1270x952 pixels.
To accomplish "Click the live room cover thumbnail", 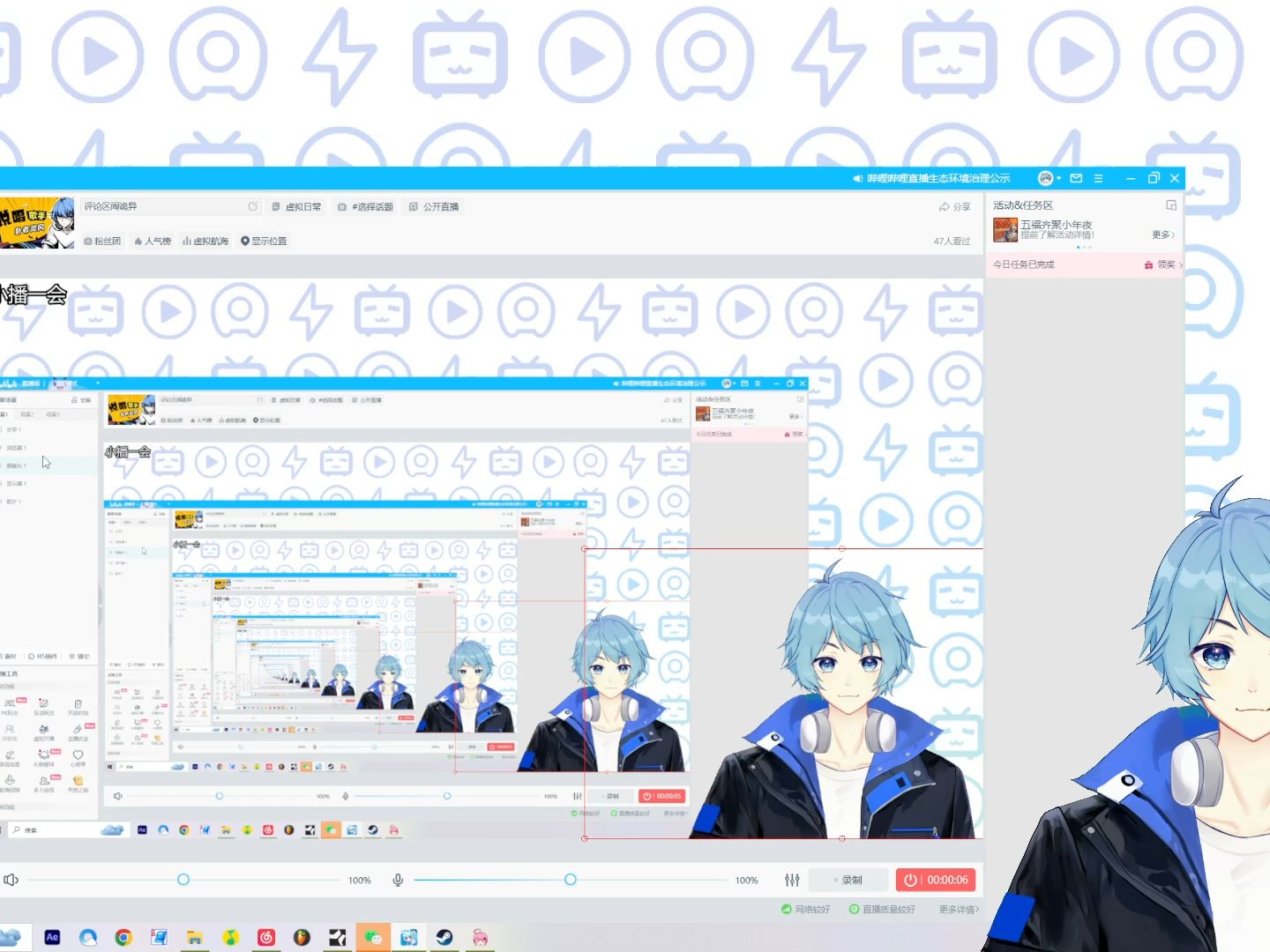I will (37, 223).
